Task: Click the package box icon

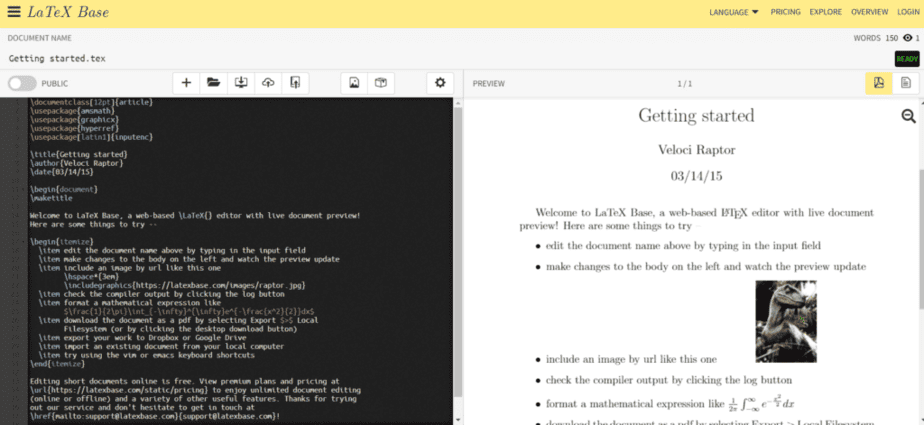Action: (381, 83)
